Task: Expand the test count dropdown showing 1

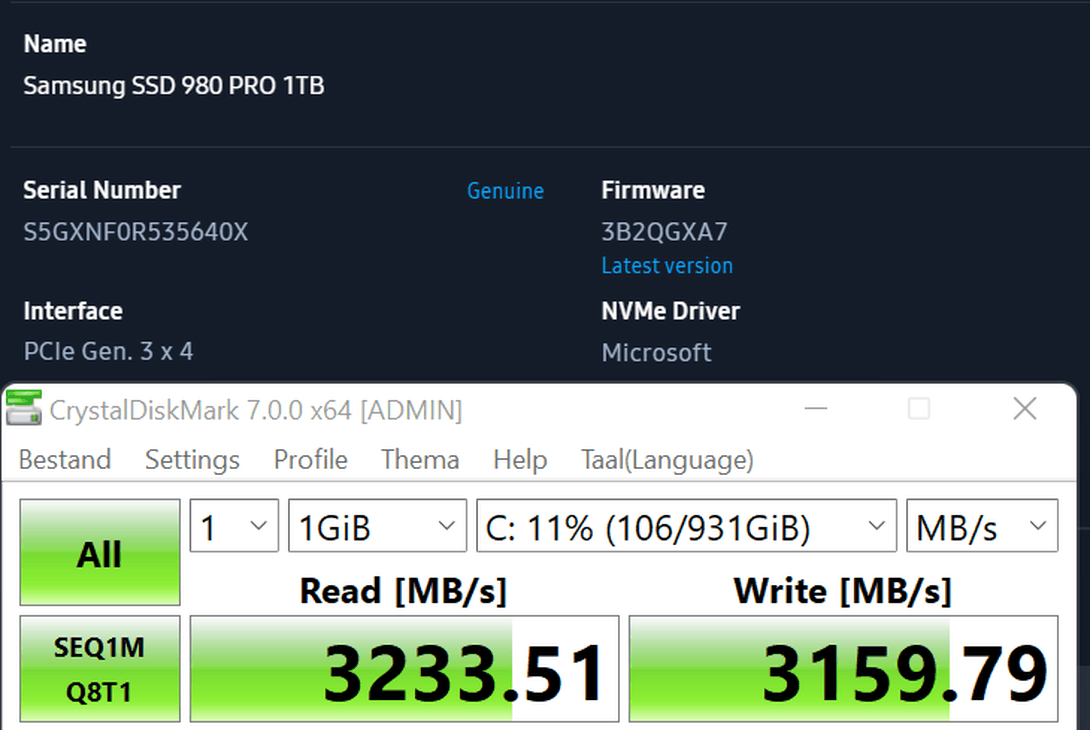Action: [x=234, y=526]
